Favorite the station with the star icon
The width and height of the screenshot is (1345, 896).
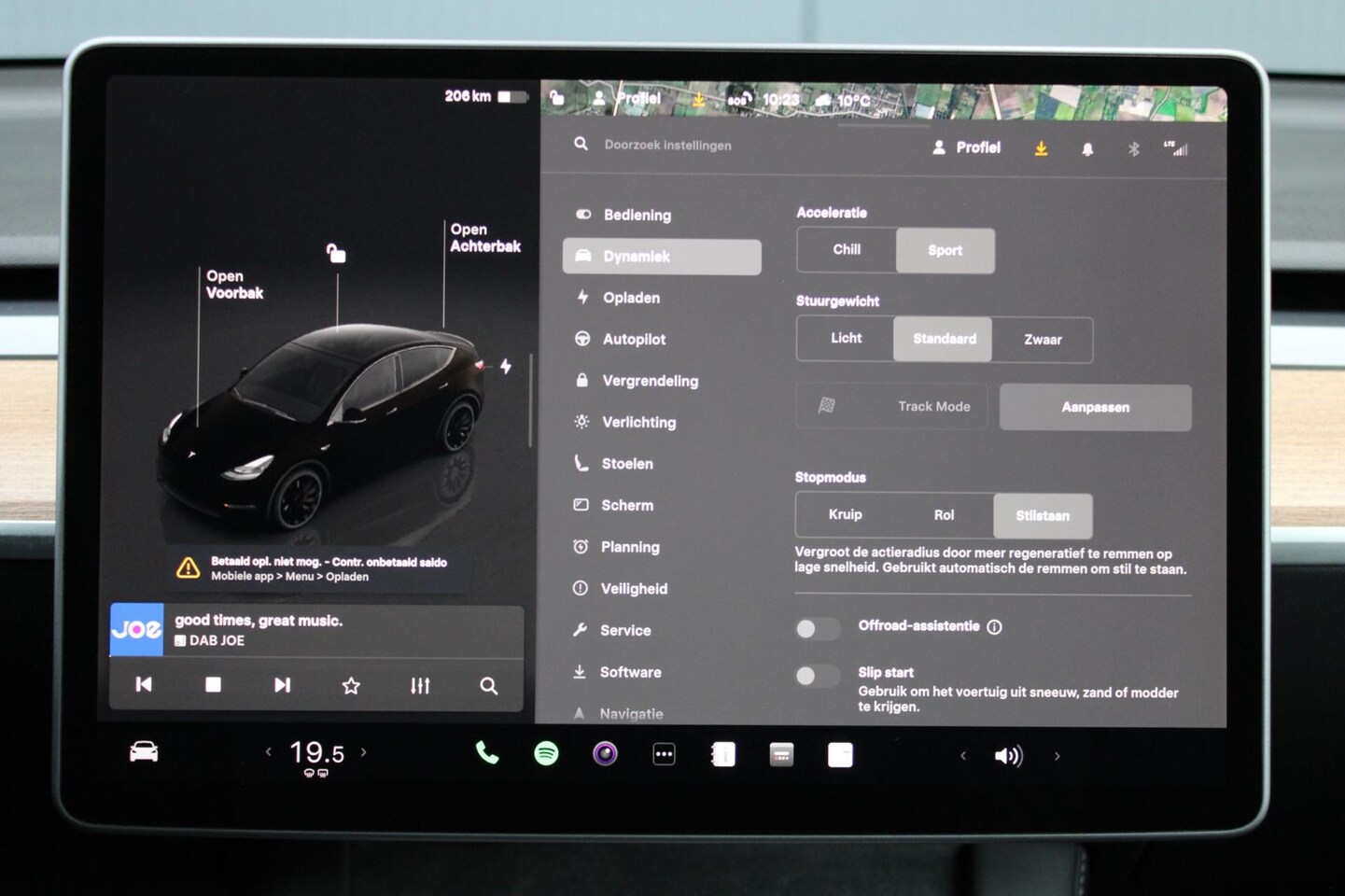click(351, 686)
